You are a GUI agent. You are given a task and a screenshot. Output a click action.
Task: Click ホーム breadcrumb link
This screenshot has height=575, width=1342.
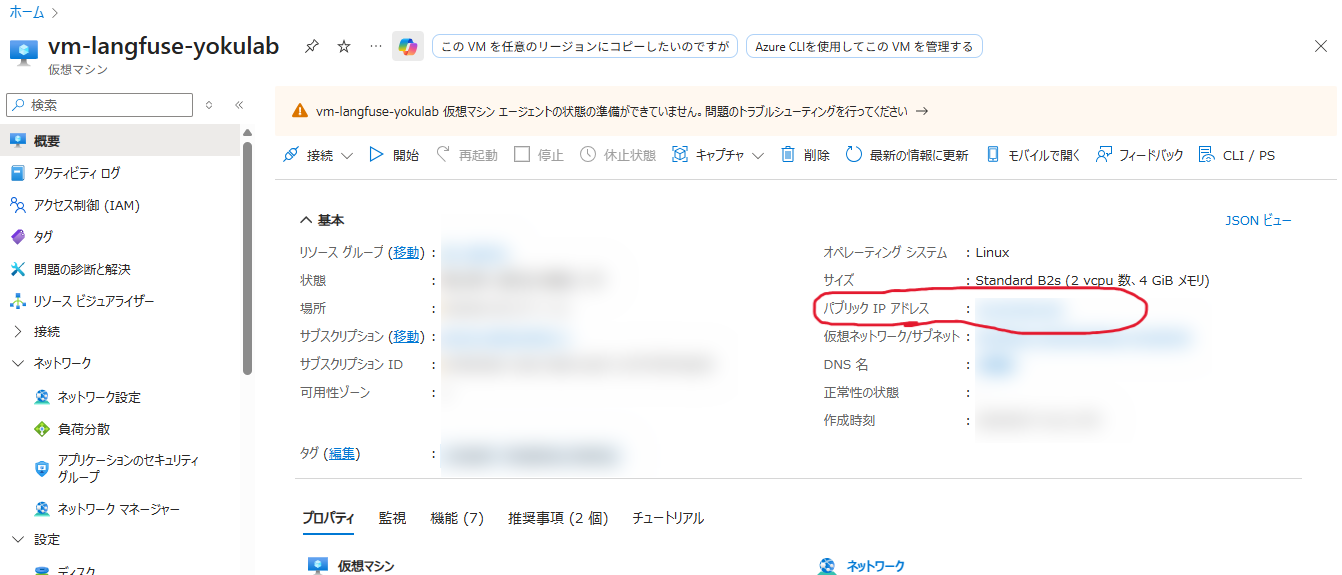tap(27, 12)
